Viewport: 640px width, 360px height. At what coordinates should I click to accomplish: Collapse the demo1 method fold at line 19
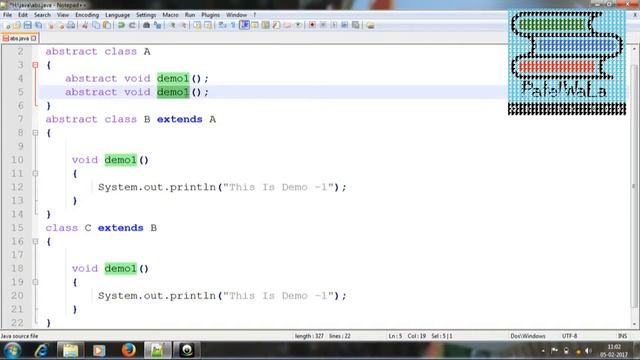tap(36, 282)
